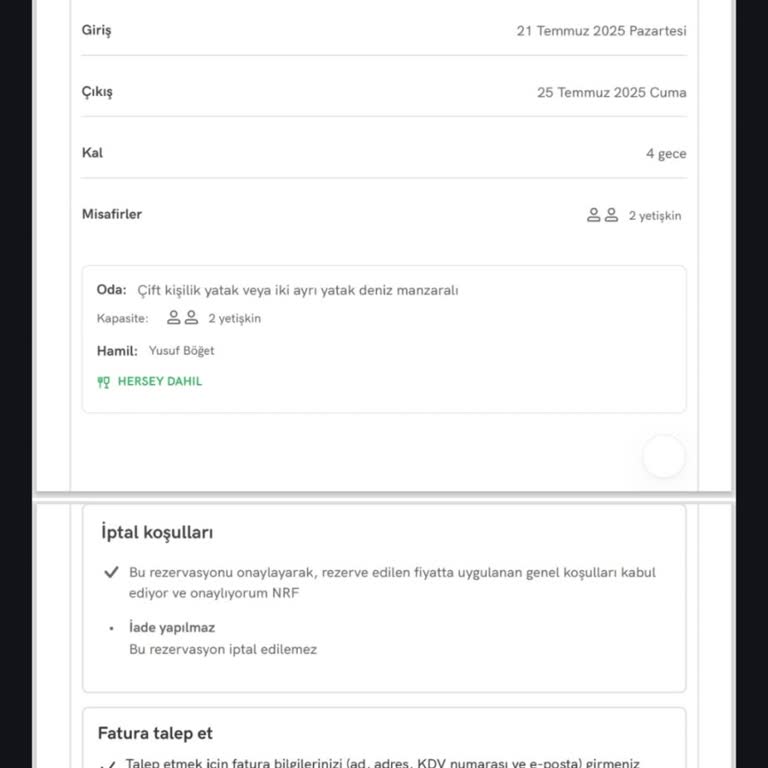
Task: Click the İptal koşulları heading
Action: (x=157, y=533)
